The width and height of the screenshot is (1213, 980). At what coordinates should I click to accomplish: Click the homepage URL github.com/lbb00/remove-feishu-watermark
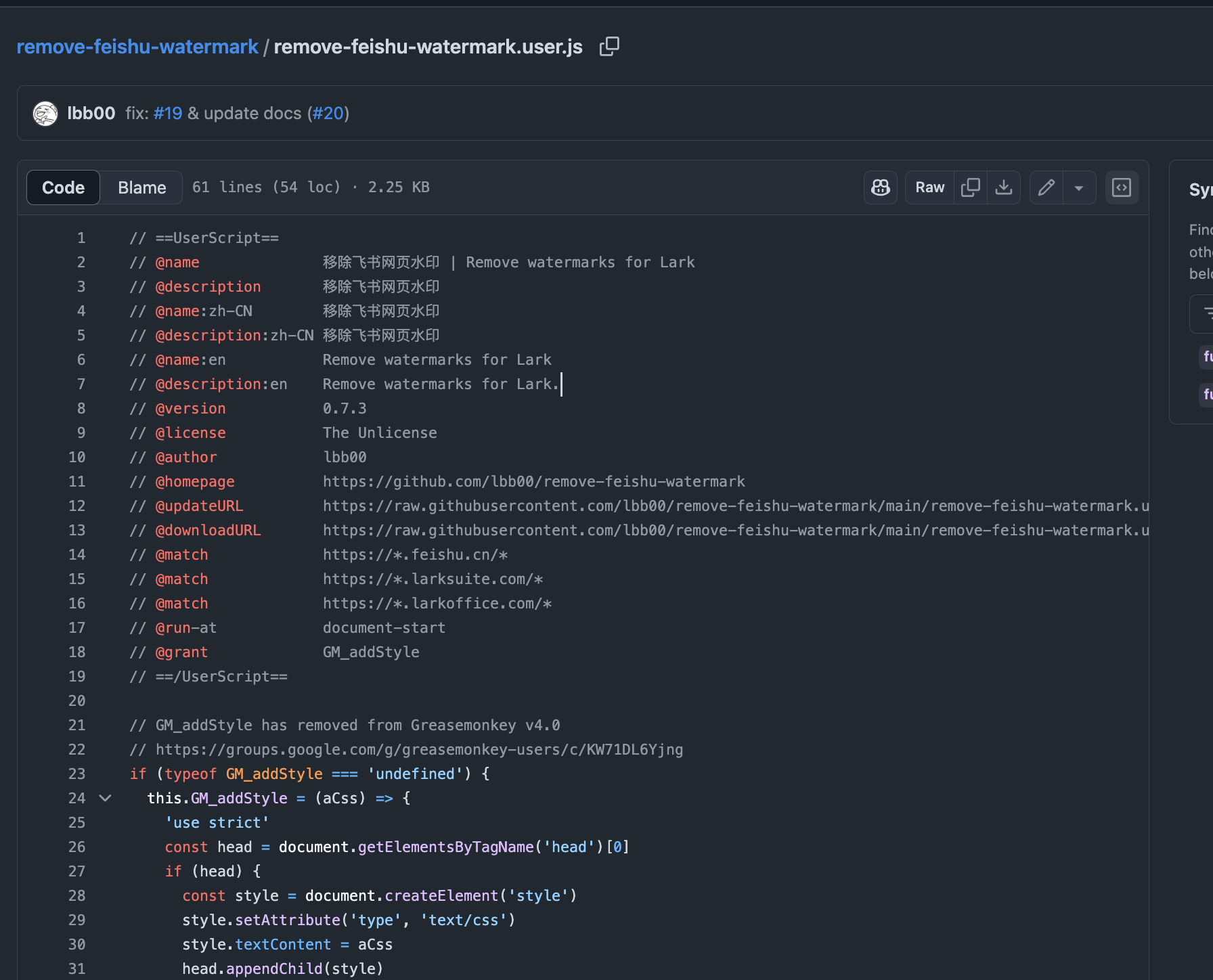pyautogui.click(x=534, y=482)
